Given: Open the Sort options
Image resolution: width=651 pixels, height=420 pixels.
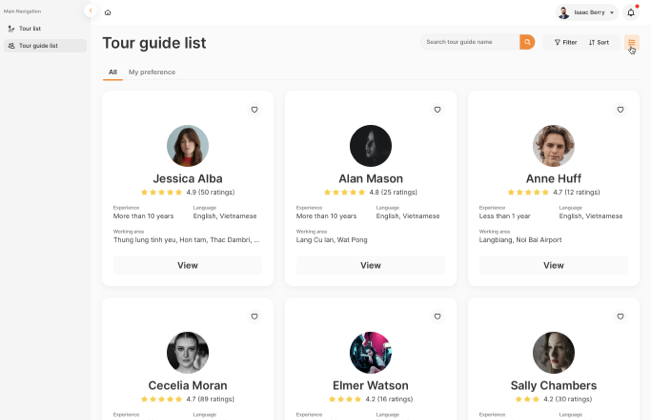Looking at the screenshot, I should (x=599, y=42).
